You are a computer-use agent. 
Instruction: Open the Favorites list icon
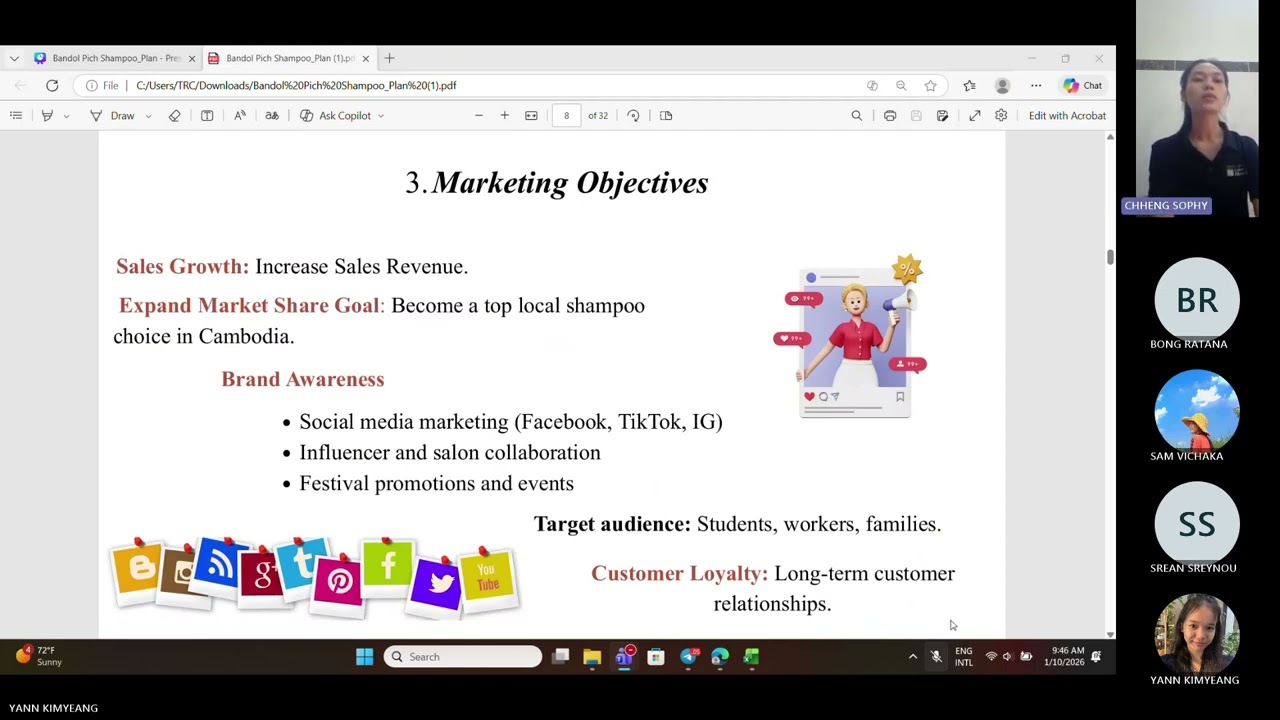coord(969,86)
